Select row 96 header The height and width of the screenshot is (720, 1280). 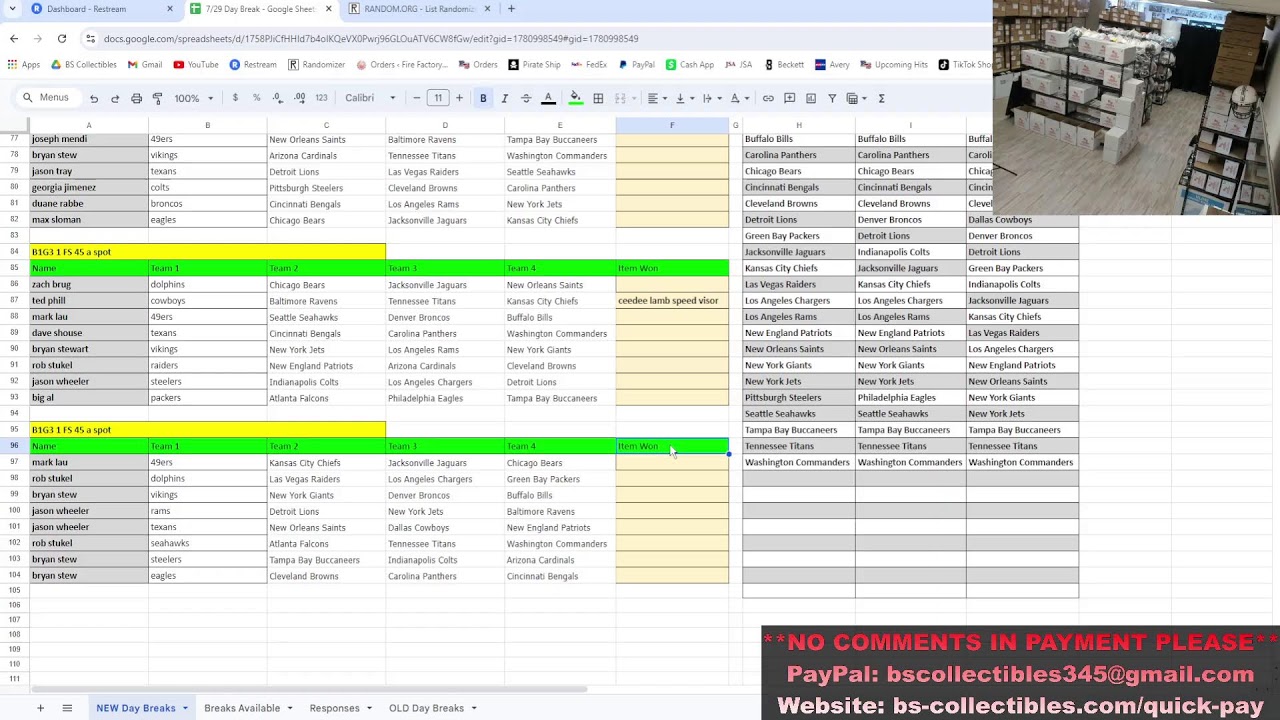pyautogui.click(x=14, y=446)
